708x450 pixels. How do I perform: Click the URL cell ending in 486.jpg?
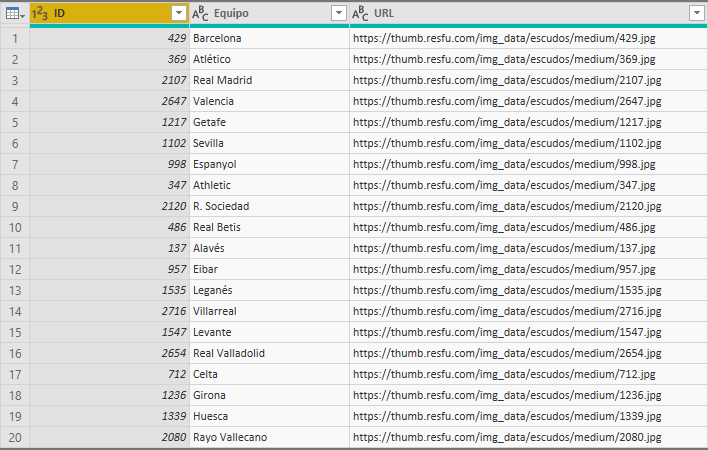pyautogui.click(x=528, y=227)
